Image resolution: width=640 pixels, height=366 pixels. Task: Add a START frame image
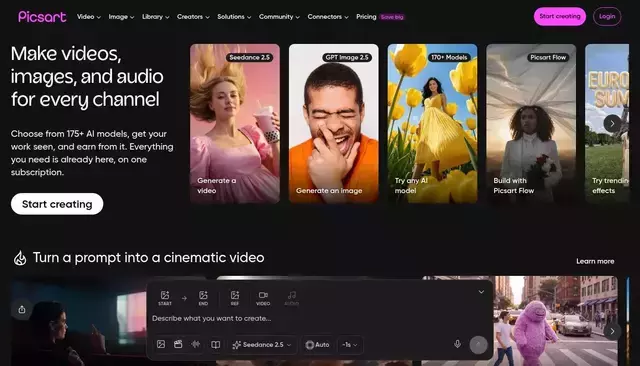click(165, 298)
